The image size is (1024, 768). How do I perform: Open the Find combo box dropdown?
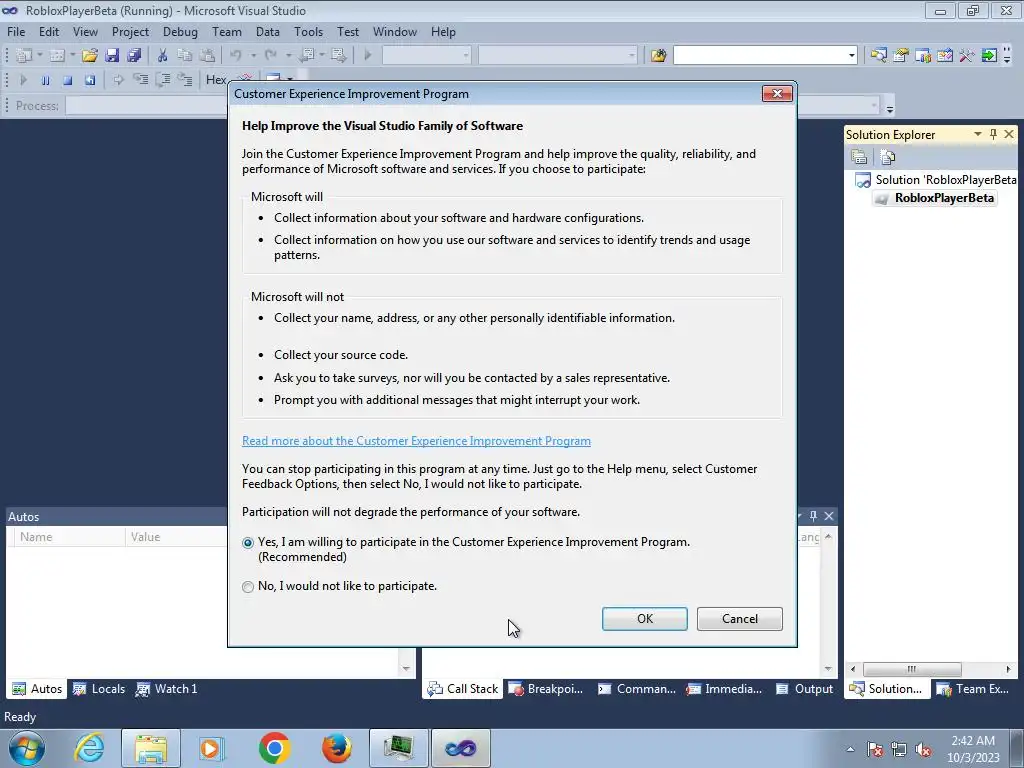(851, 56)
